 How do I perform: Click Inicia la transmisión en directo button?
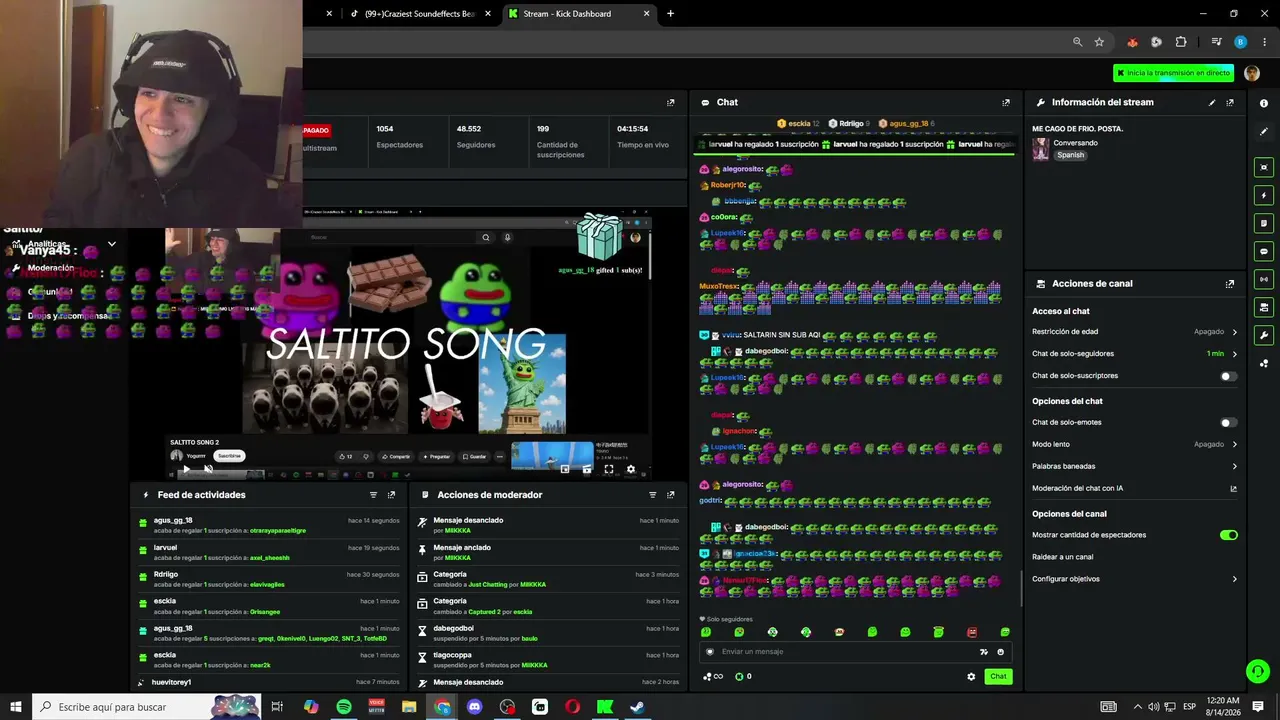click(x=1172, y=73)
